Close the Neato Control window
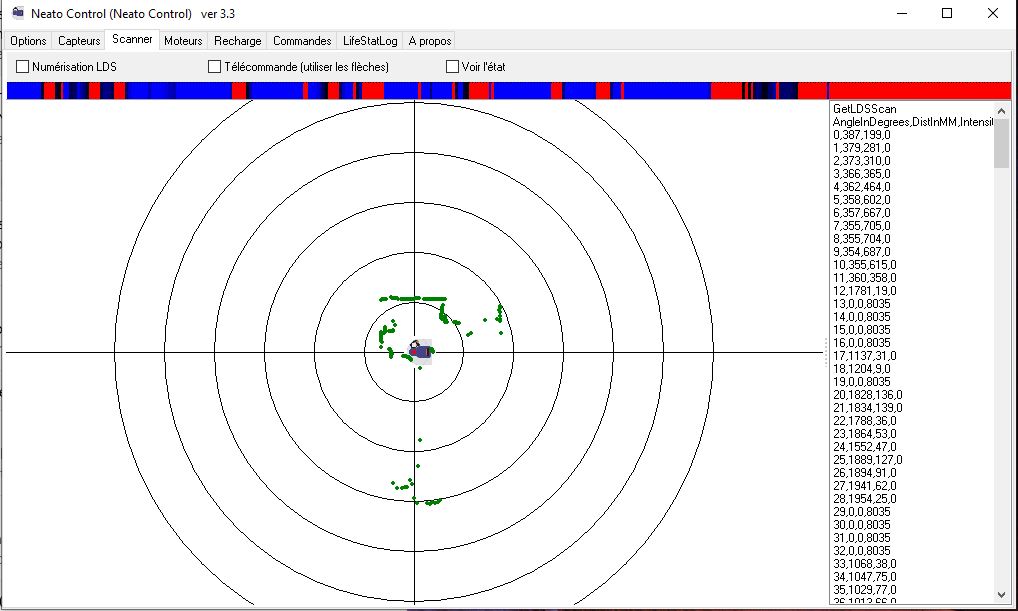 (993, 14)
